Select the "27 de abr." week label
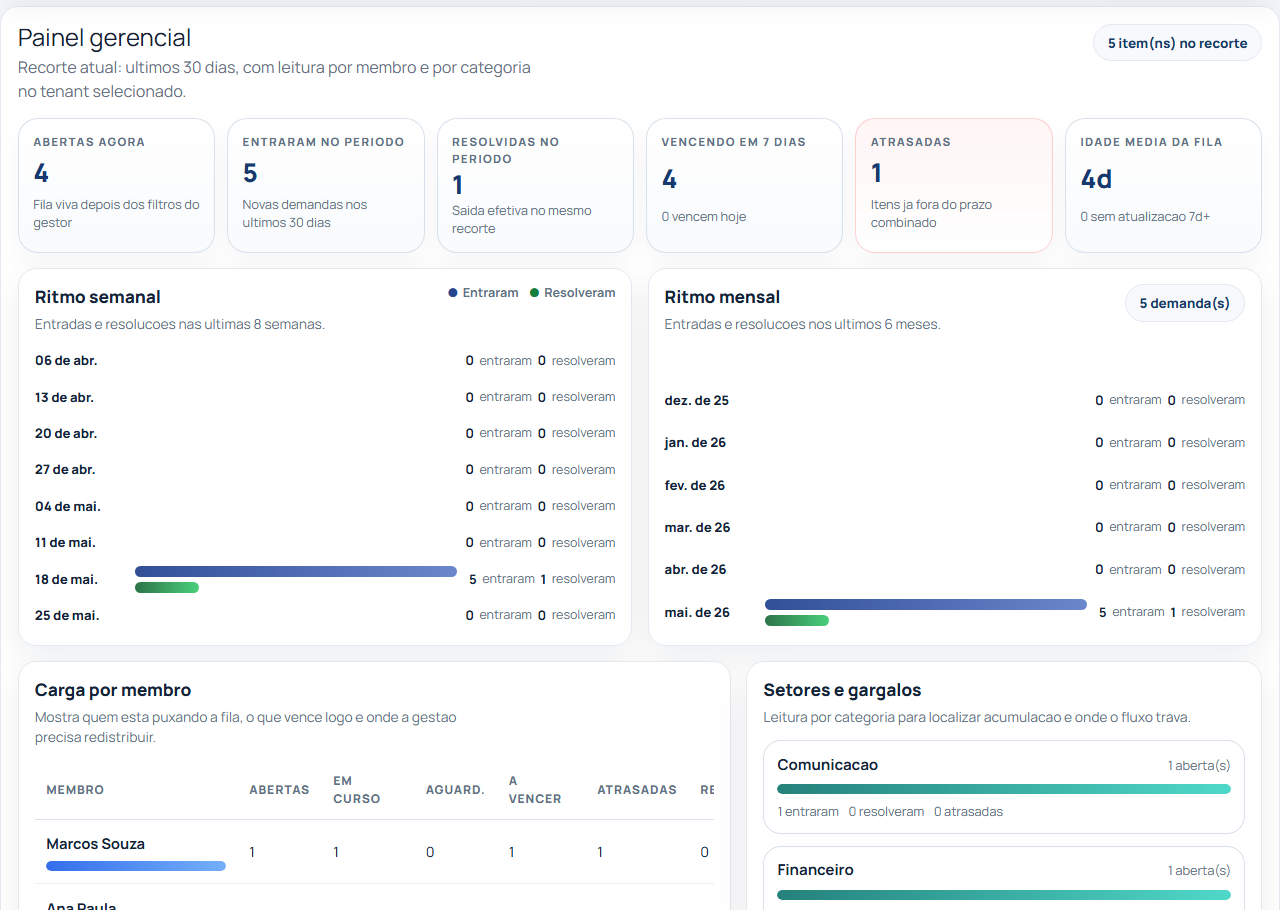The height and width of the screenshot is (910, 1280). click(65, 470)
